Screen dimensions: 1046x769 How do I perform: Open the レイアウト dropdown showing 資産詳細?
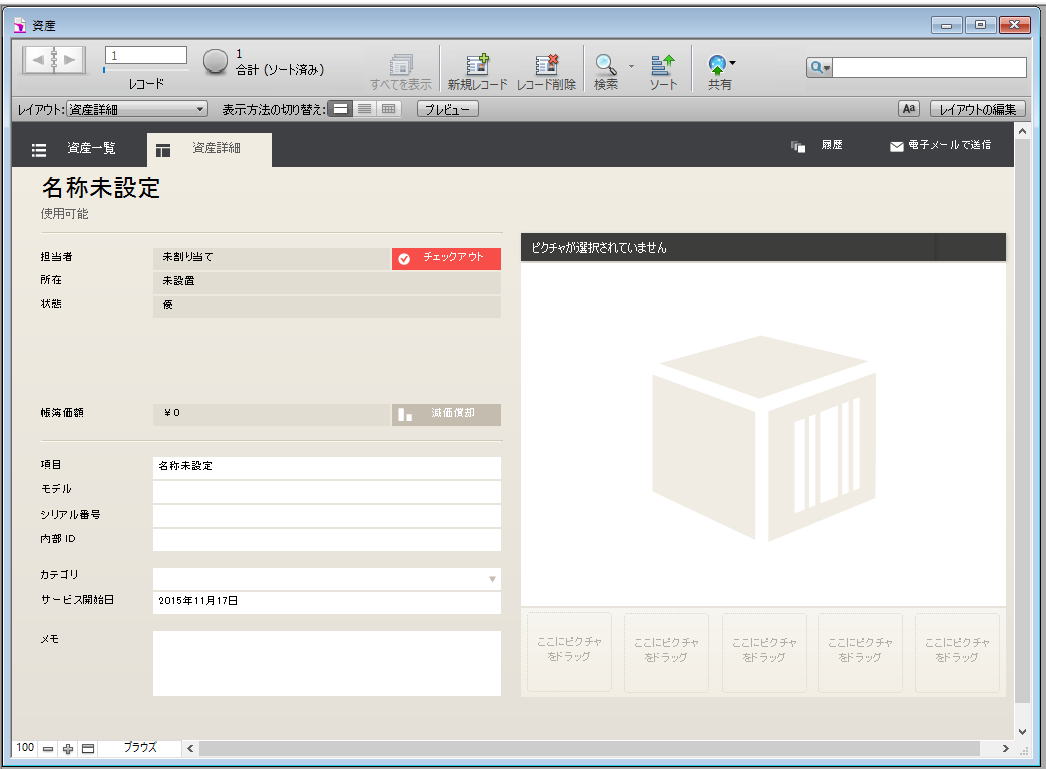[137, 109]
